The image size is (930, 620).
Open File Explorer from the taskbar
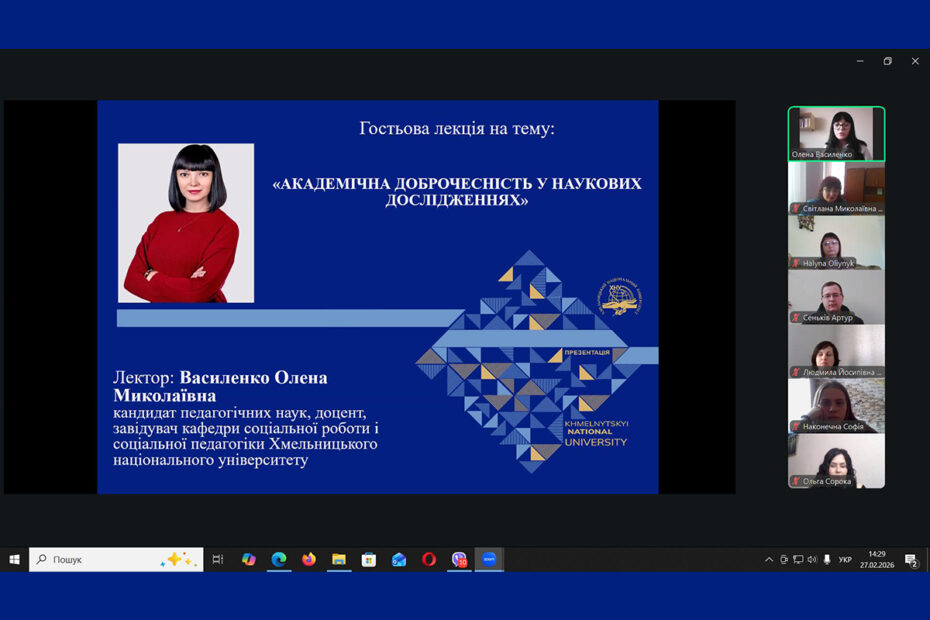[x=339, y=559]
